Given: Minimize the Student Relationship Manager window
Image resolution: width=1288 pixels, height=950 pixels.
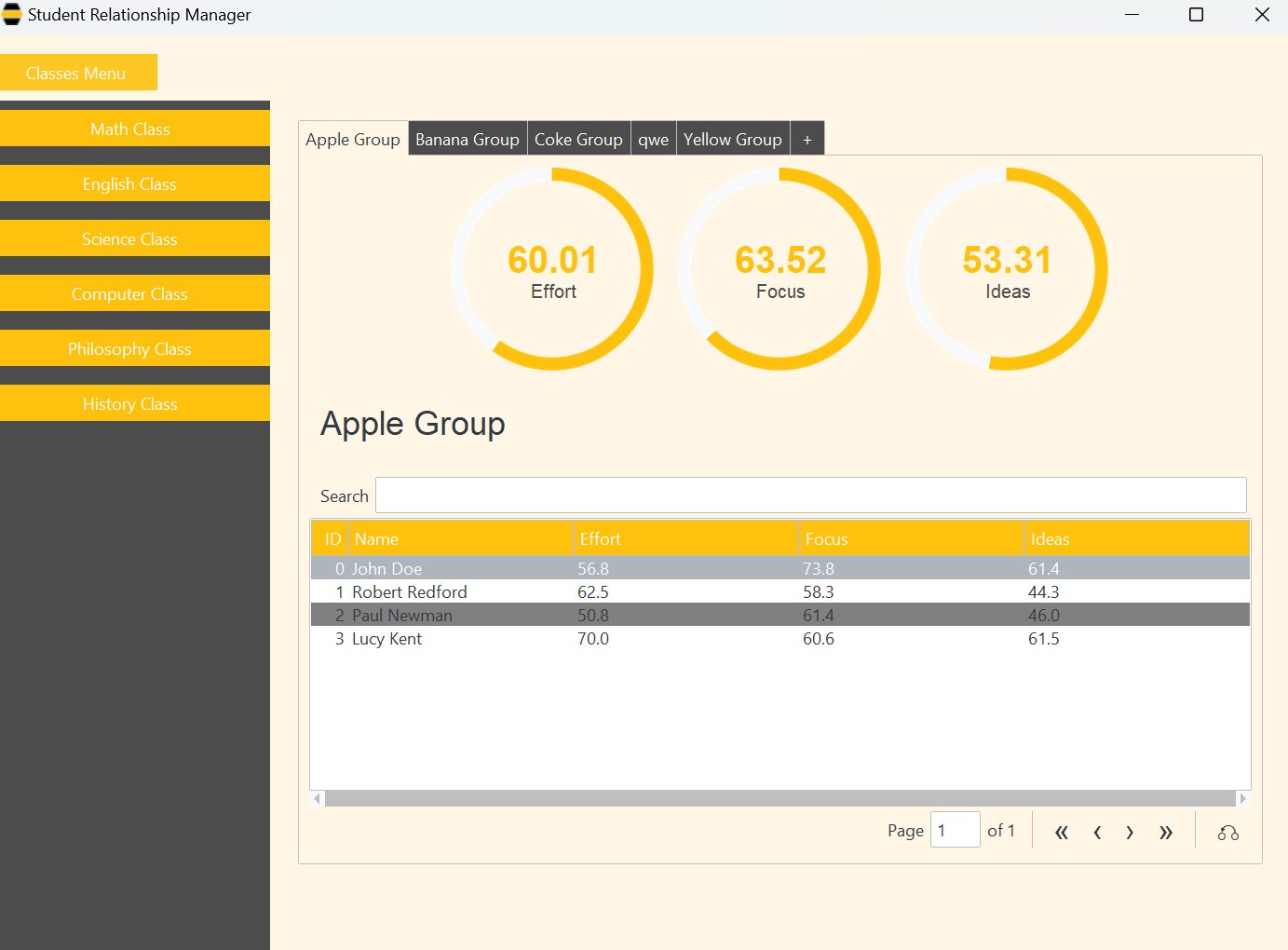Looking at the screenshot, I should coord(1132,15).
